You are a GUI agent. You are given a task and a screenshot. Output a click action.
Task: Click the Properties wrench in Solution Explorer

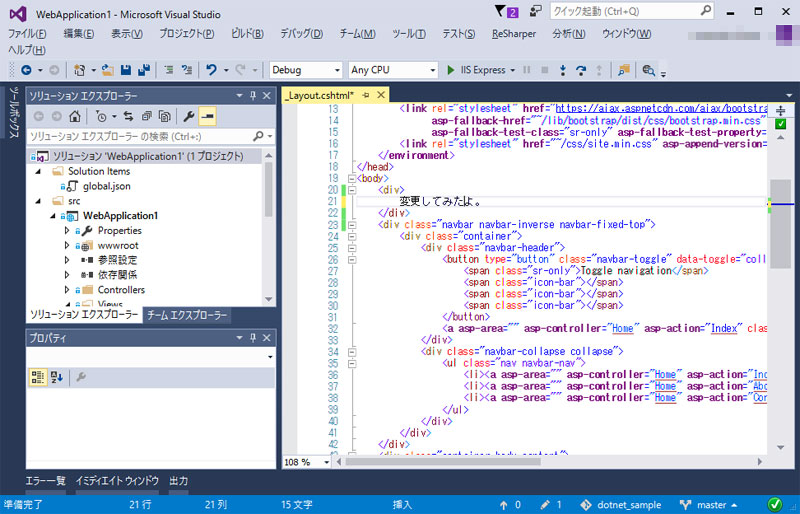pos(189,116)
